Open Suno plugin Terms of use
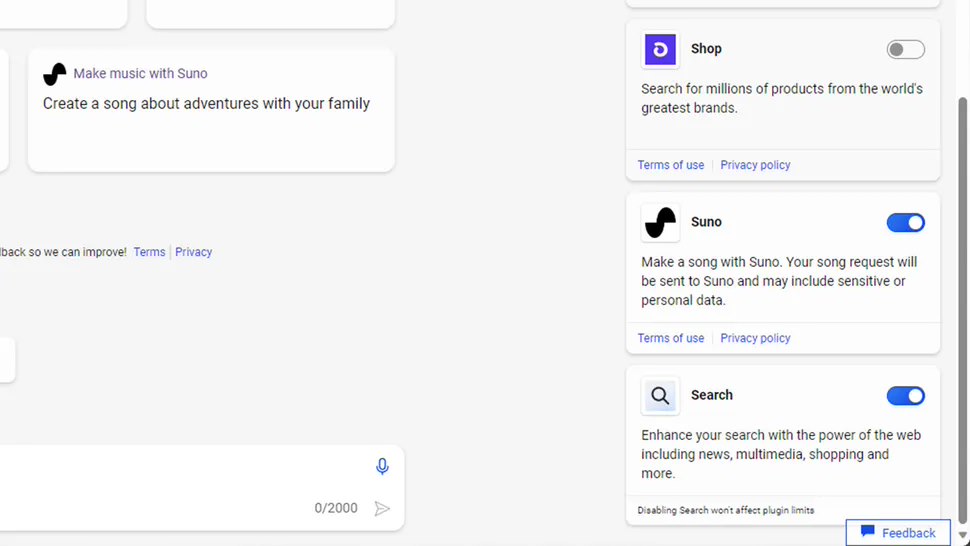This screenshot has width=970, height=546. [x=671, y=338]
